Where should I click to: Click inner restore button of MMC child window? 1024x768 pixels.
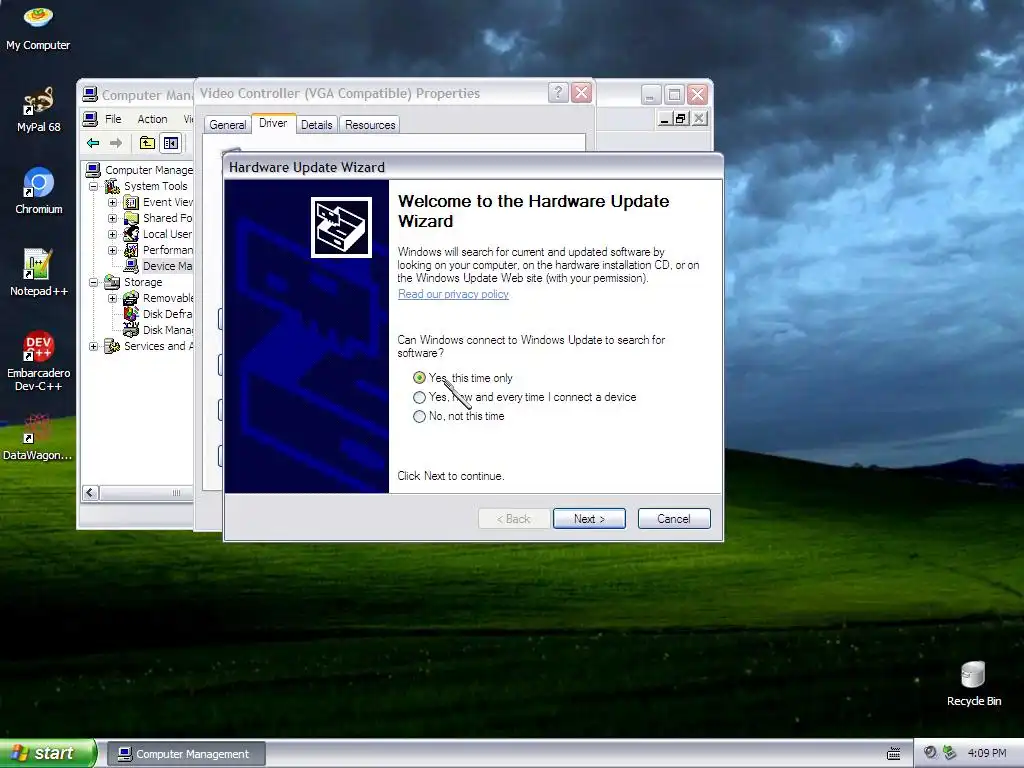click(681, 118)
